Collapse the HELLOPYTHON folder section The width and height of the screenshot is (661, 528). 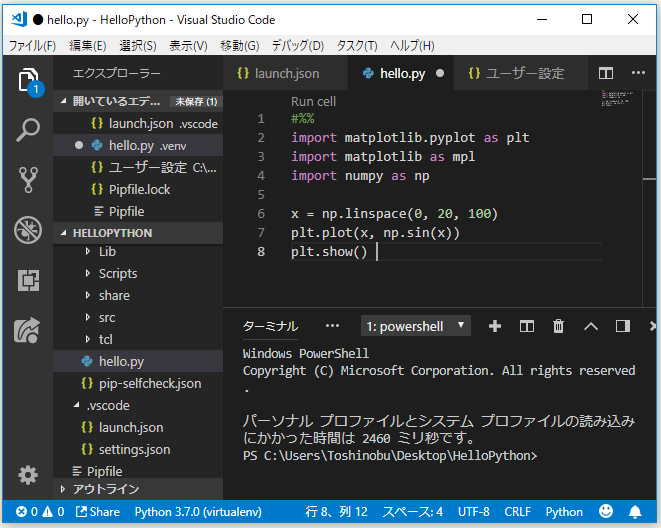(x=63, y=233)
